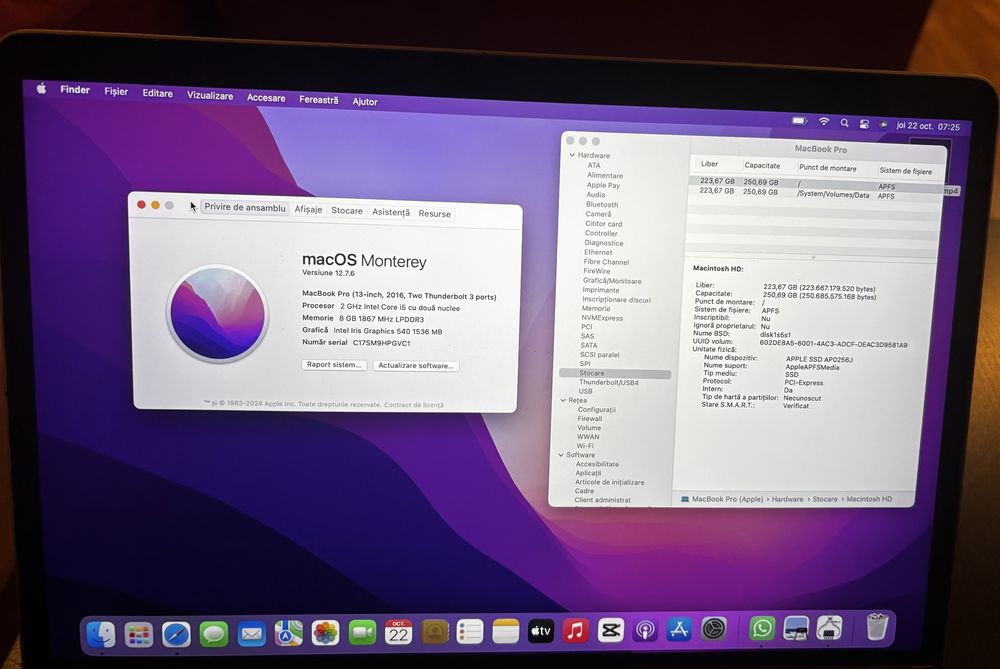This screenshot has width=1000, height=669.
Task: Open Preview from the dock
Action: click(796, 628)
